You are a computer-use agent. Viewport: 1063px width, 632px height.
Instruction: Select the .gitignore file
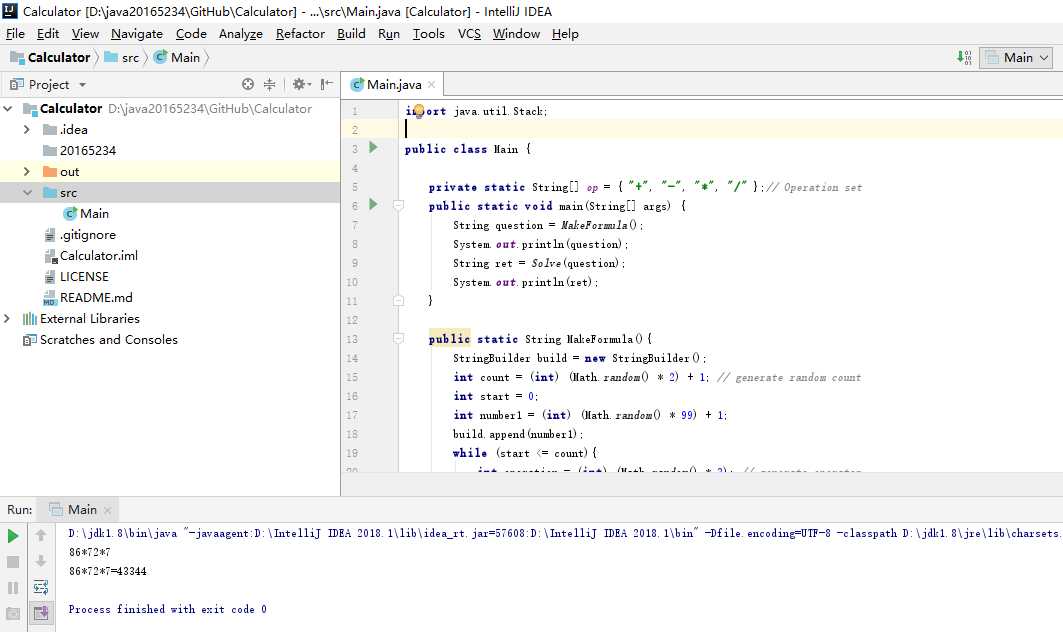click(87, 235)
